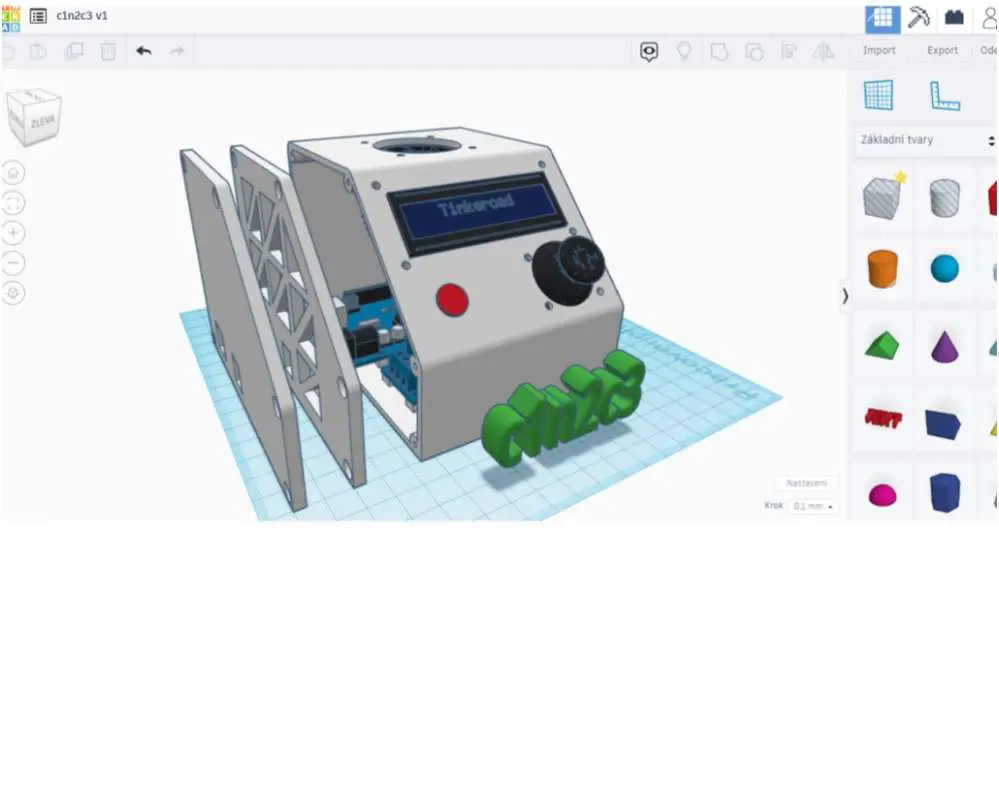Click the Align tool icon
999x810 pixels.
tap(789, 51)
